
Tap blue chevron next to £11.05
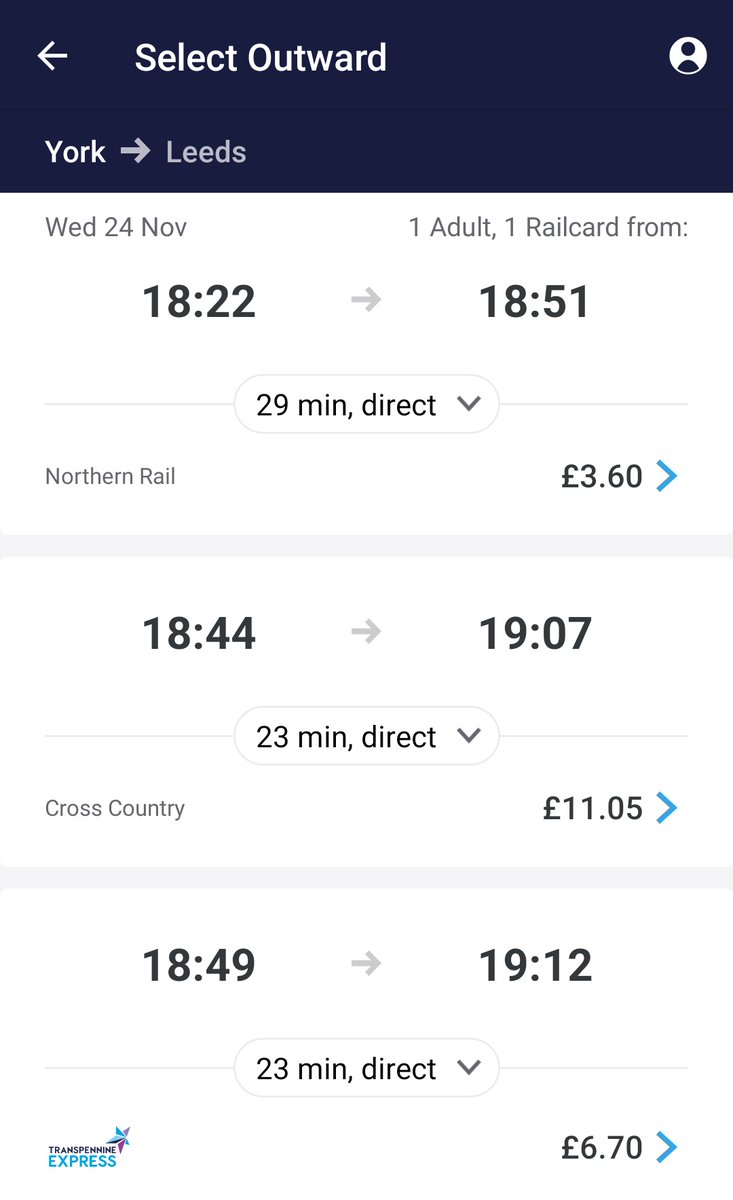tap(667, 808)
